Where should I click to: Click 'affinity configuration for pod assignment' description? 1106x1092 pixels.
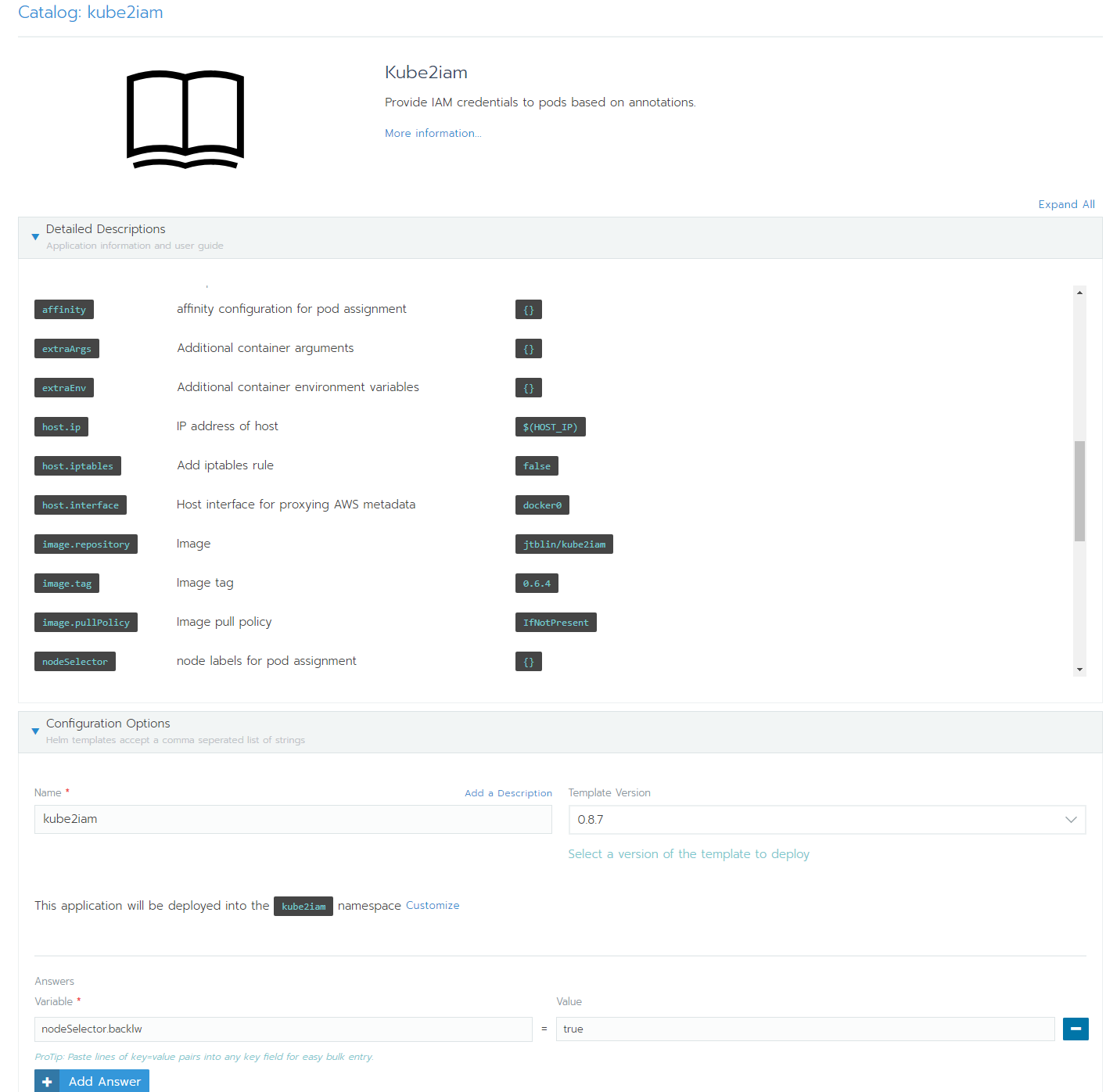292,309
